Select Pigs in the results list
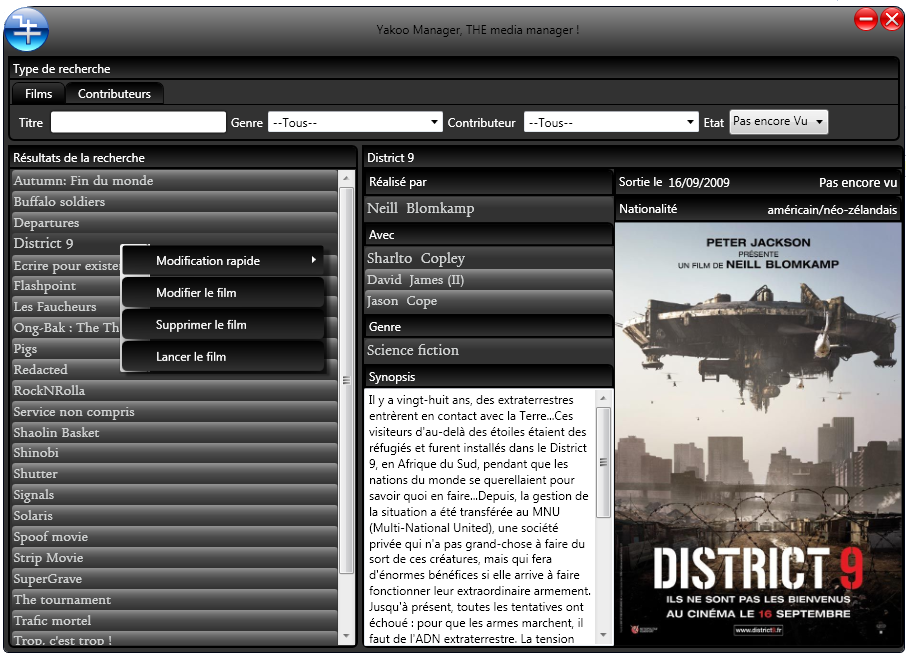 [x=66, y=348]
